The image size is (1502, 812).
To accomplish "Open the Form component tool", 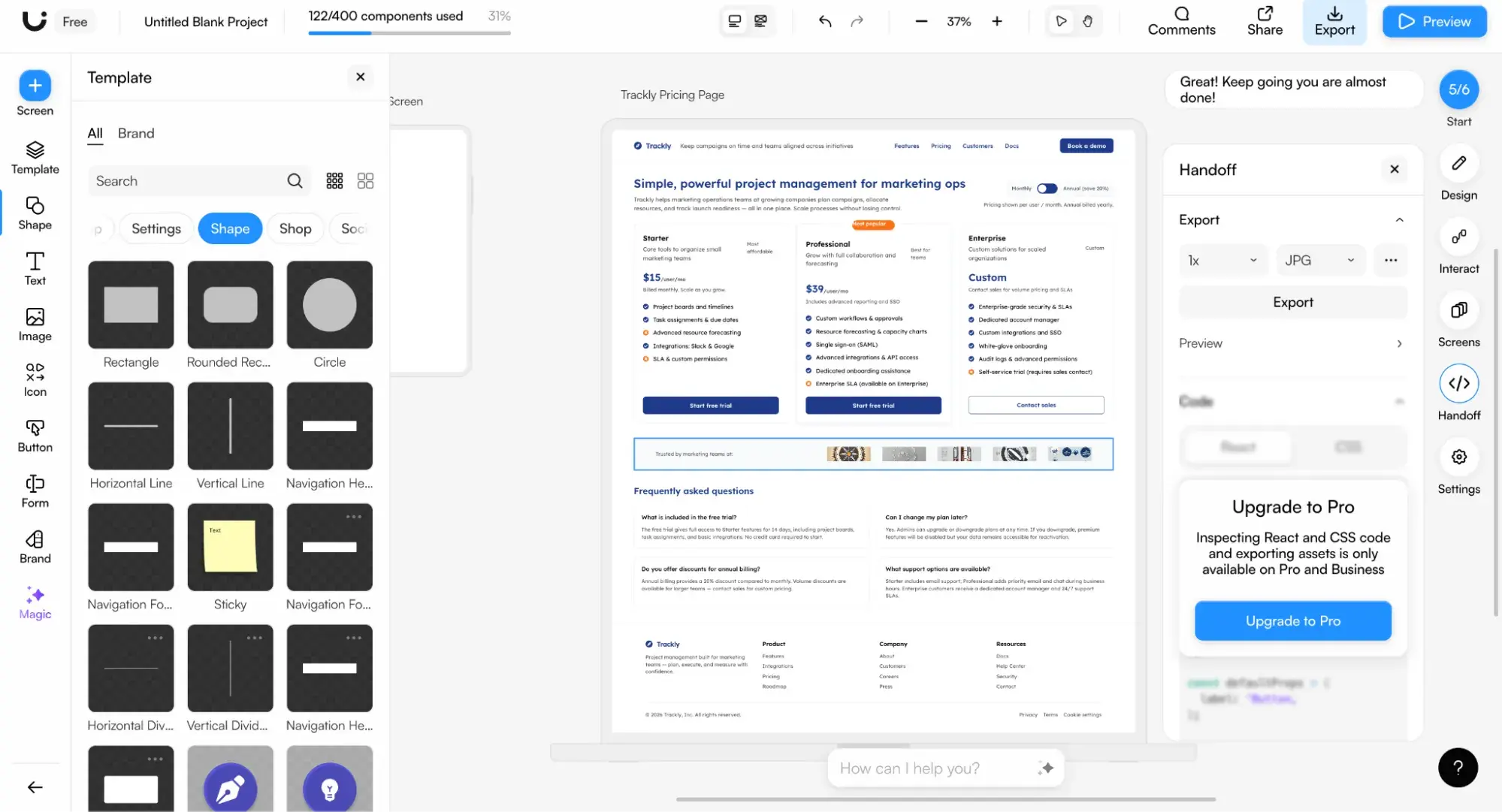I will point(35,491).
